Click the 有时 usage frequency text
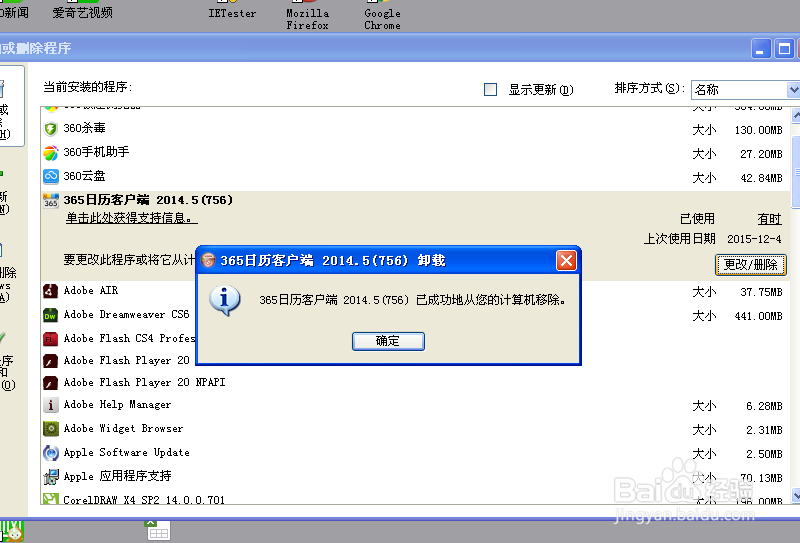 point(769,219)
